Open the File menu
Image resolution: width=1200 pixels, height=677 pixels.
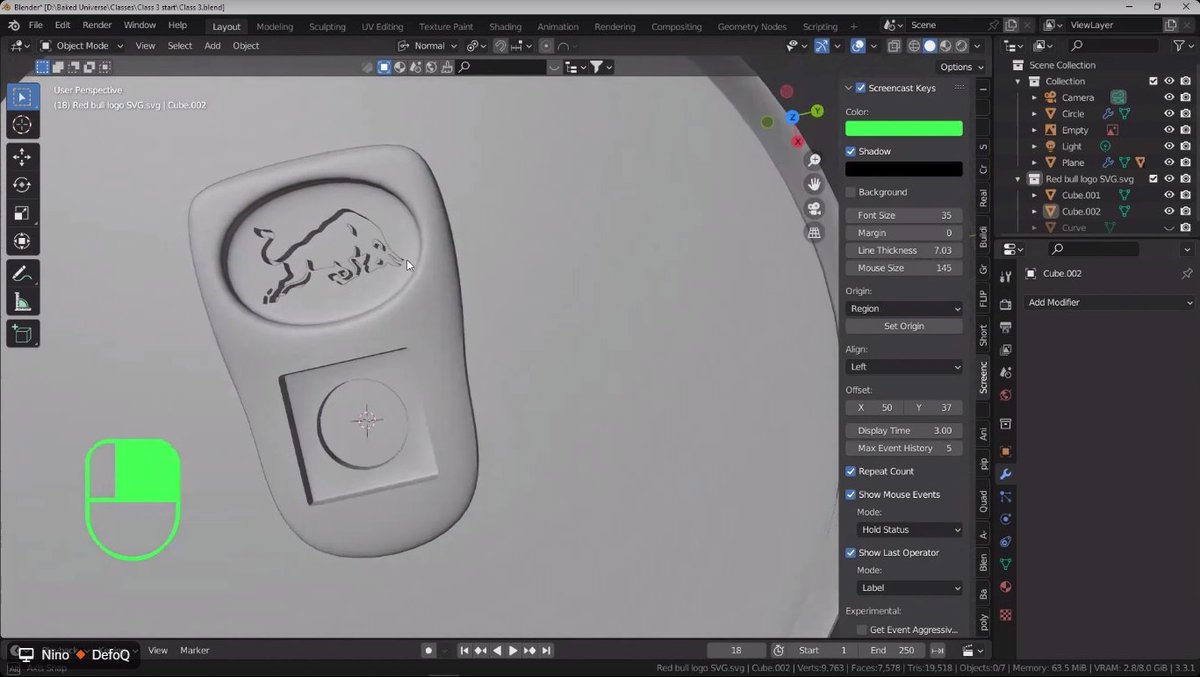tap(36, 25)
